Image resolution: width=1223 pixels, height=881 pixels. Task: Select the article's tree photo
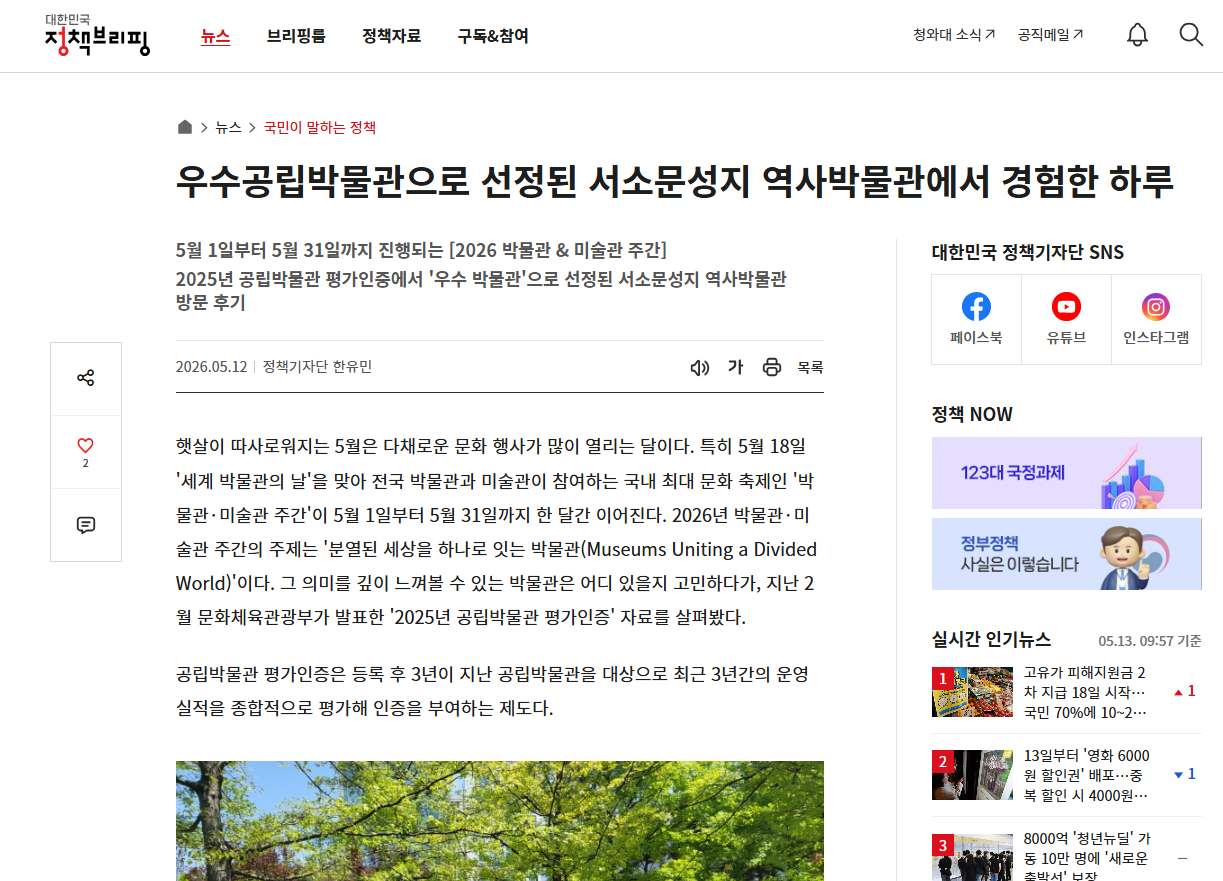coord(500,821)
